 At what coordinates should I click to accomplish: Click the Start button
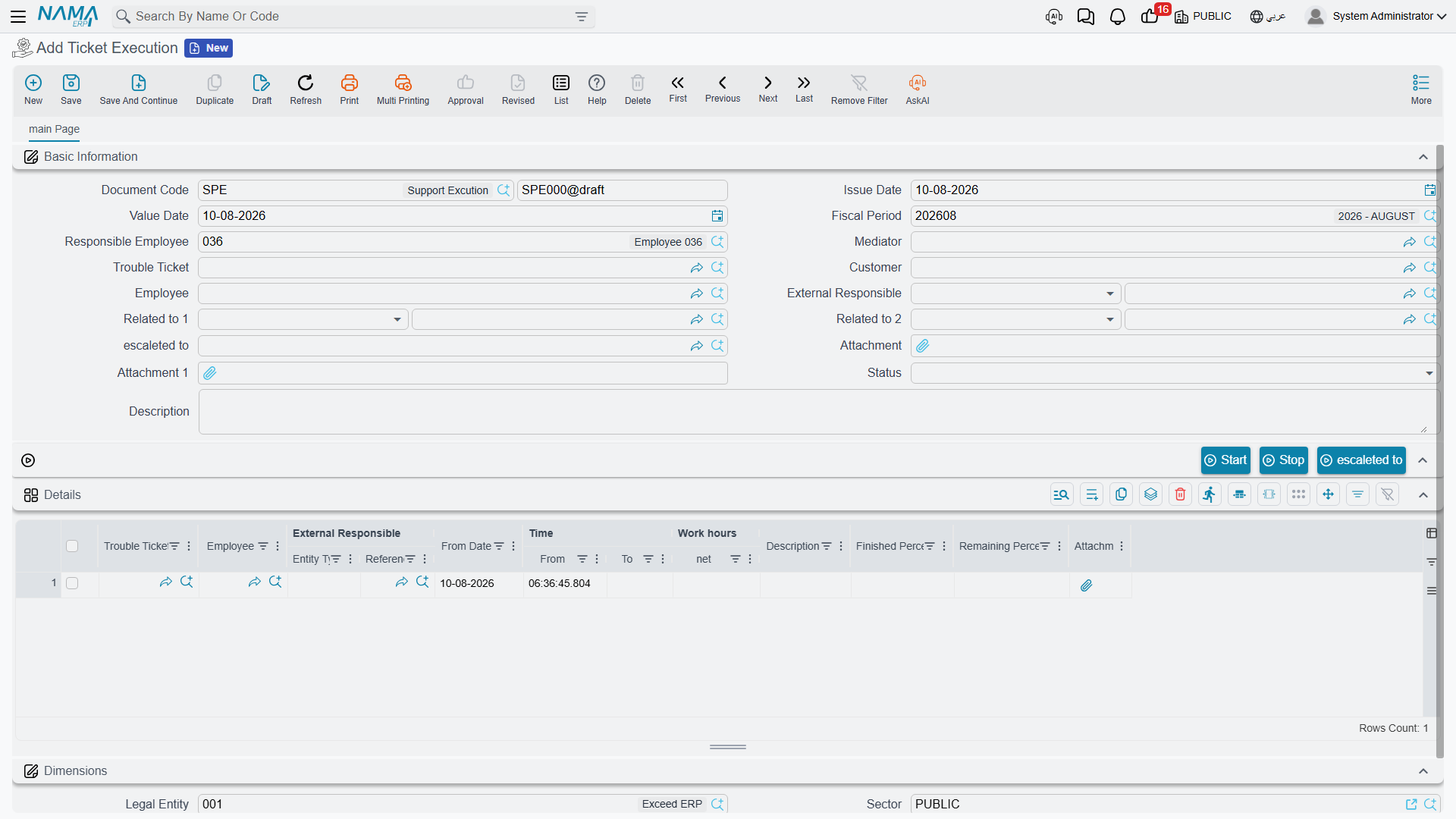coord(1225,460)
